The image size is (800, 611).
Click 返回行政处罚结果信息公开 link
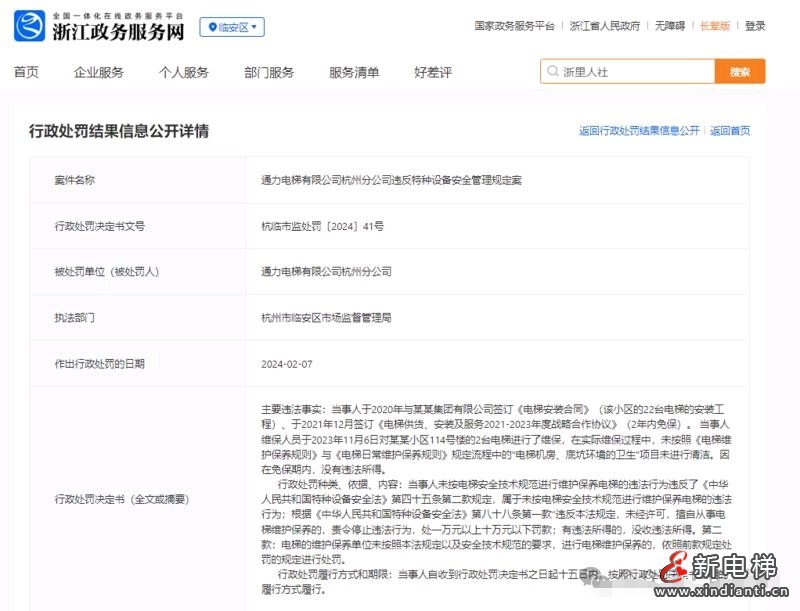point(639,131)
